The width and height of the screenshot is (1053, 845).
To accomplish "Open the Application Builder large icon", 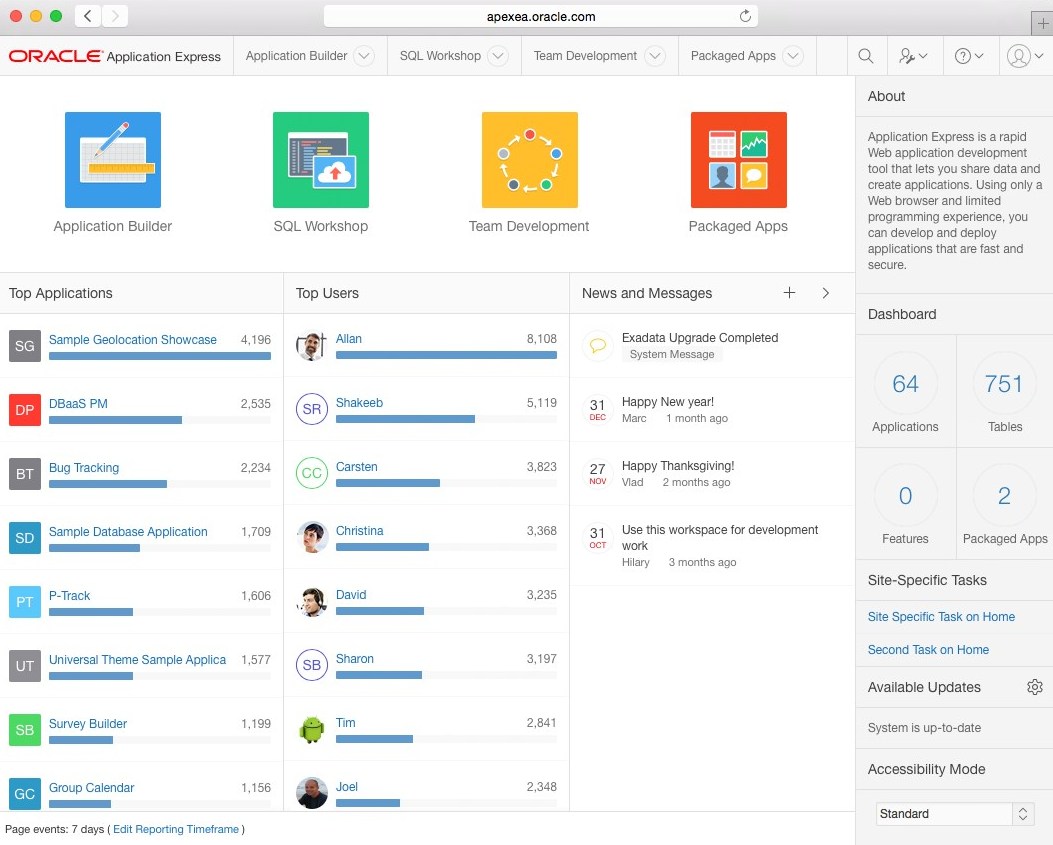I will pyautogui.click(x=113, y=160).
